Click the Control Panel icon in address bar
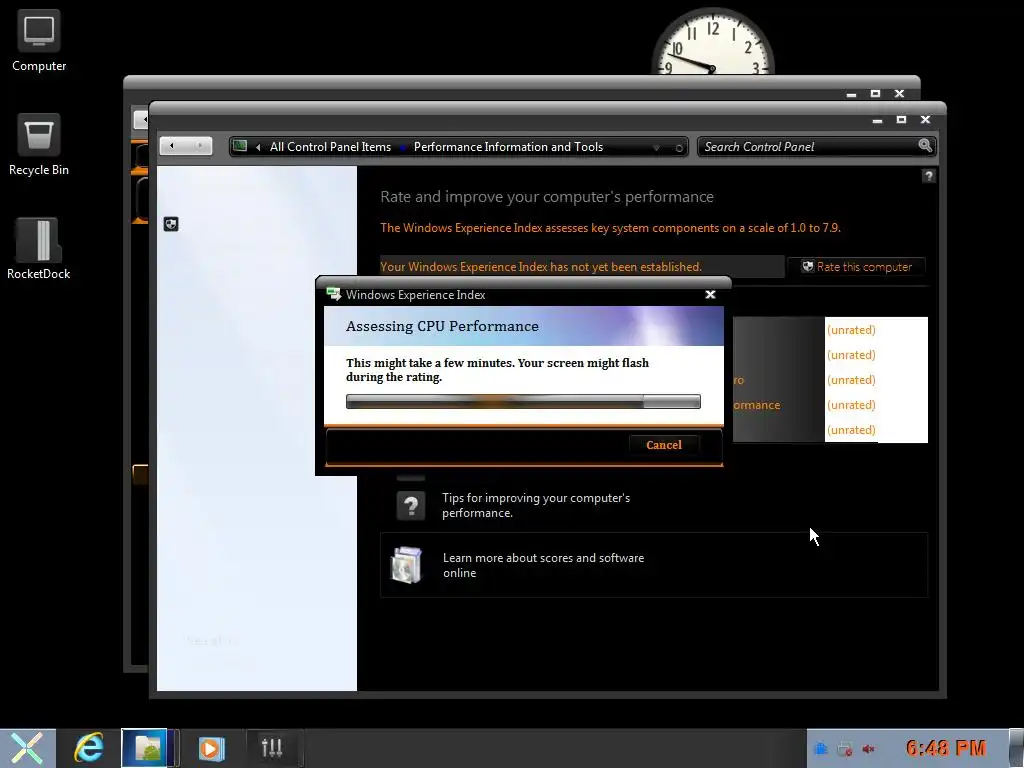Screen dimensions: 1024x768 [240, 146]
